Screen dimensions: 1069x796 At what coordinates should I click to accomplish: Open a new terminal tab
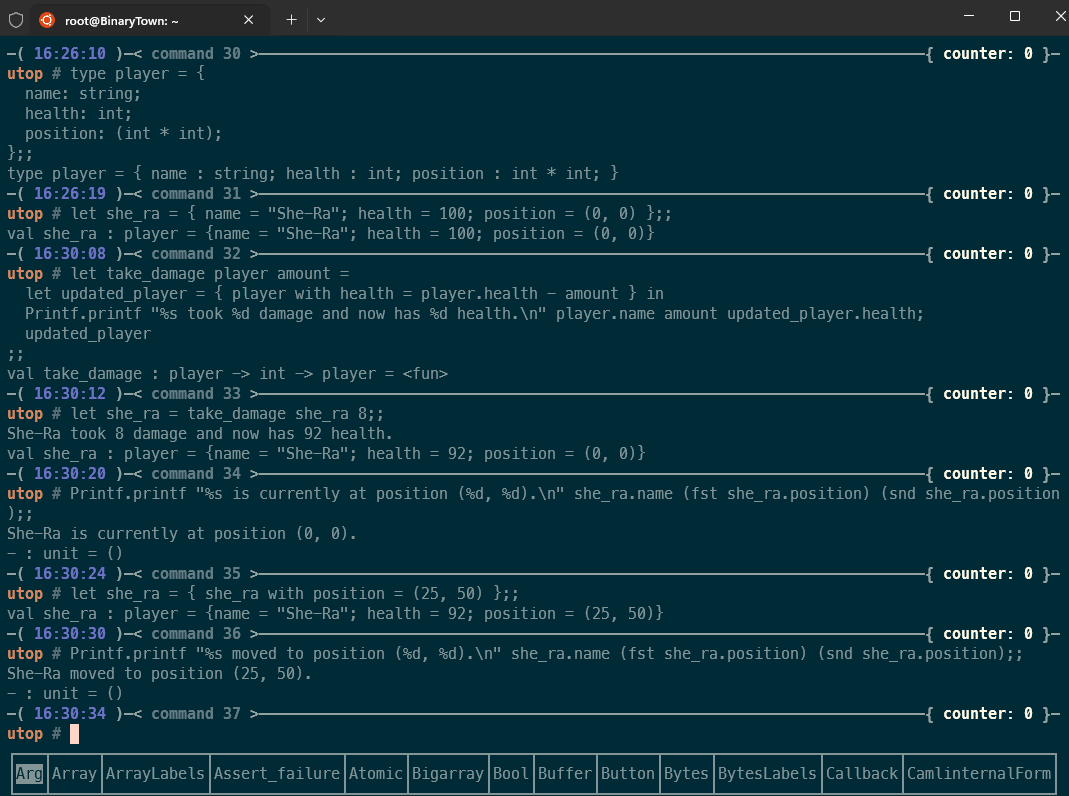coord(291,19)
